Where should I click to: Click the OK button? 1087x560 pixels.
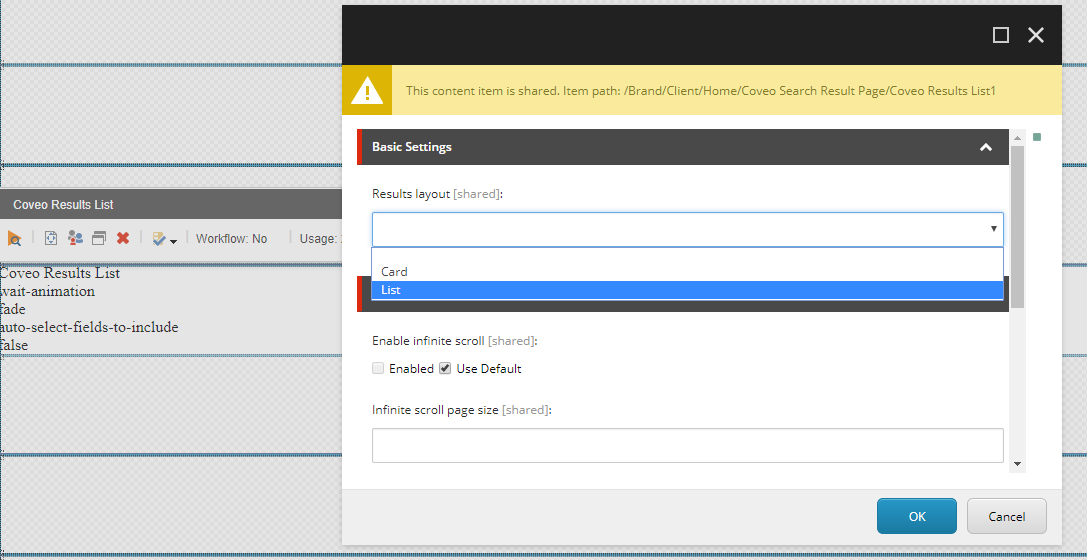click(x=916, y=516)
